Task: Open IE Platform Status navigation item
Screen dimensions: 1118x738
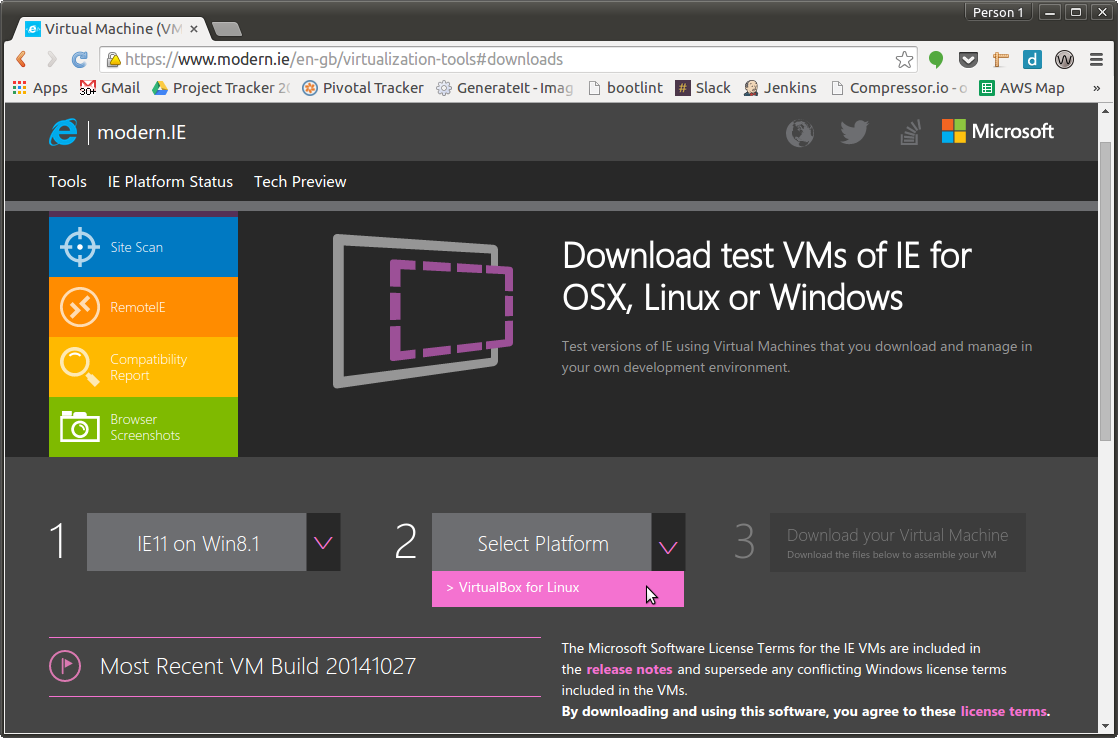Action: click(170, 182)
